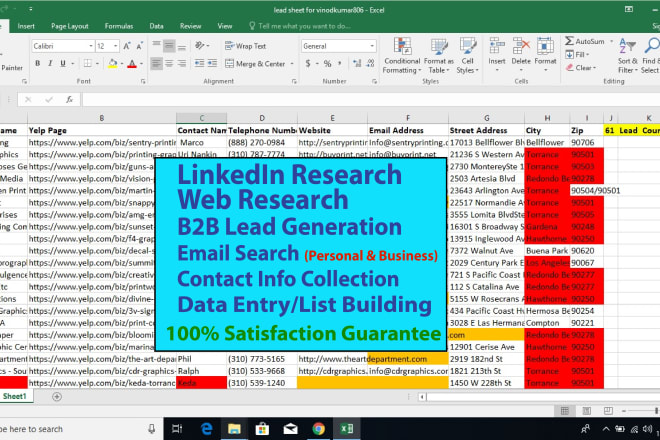Apply Accounting Number Format dollar sign
Viewport: 660px width, 440px height.
308,64
